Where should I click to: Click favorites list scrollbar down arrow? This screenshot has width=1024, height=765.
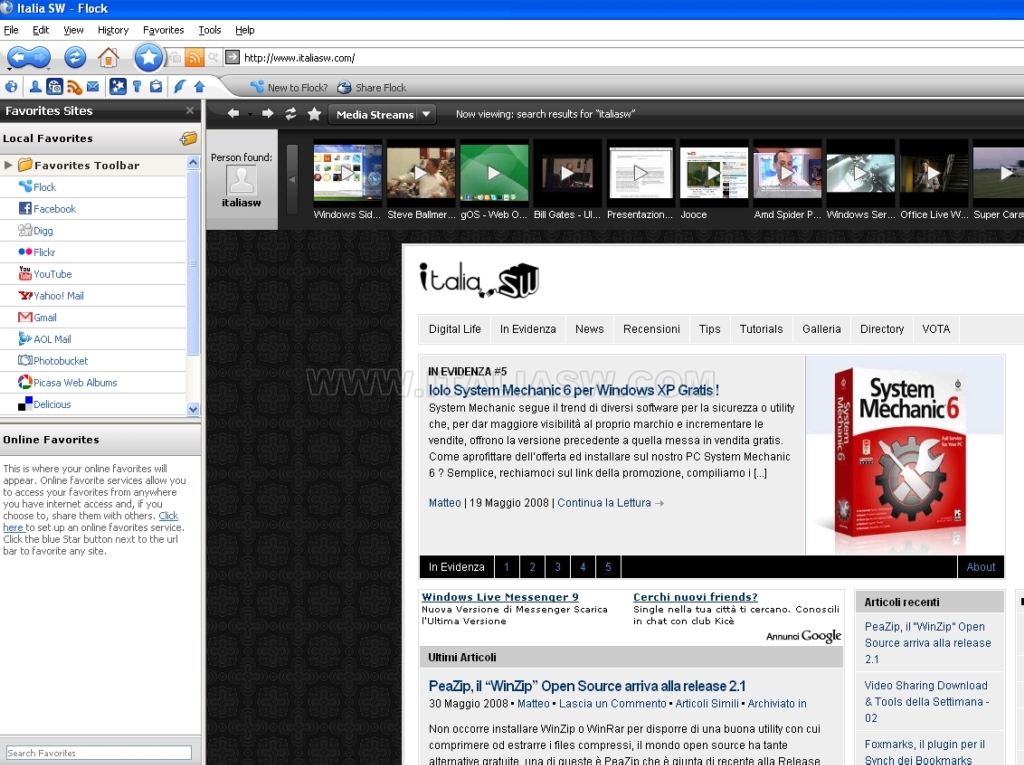coord(193,409)
